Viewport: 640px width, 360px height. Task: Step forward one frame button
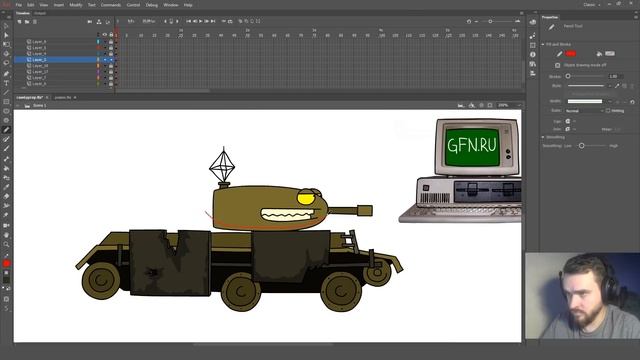point(207,21)
